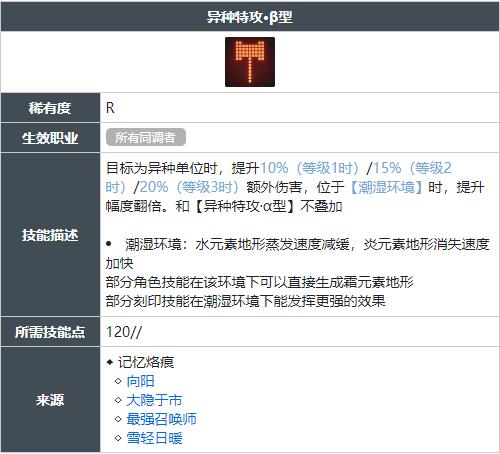
Task: Click the 生效职业 row label
Action: point(50,138)
